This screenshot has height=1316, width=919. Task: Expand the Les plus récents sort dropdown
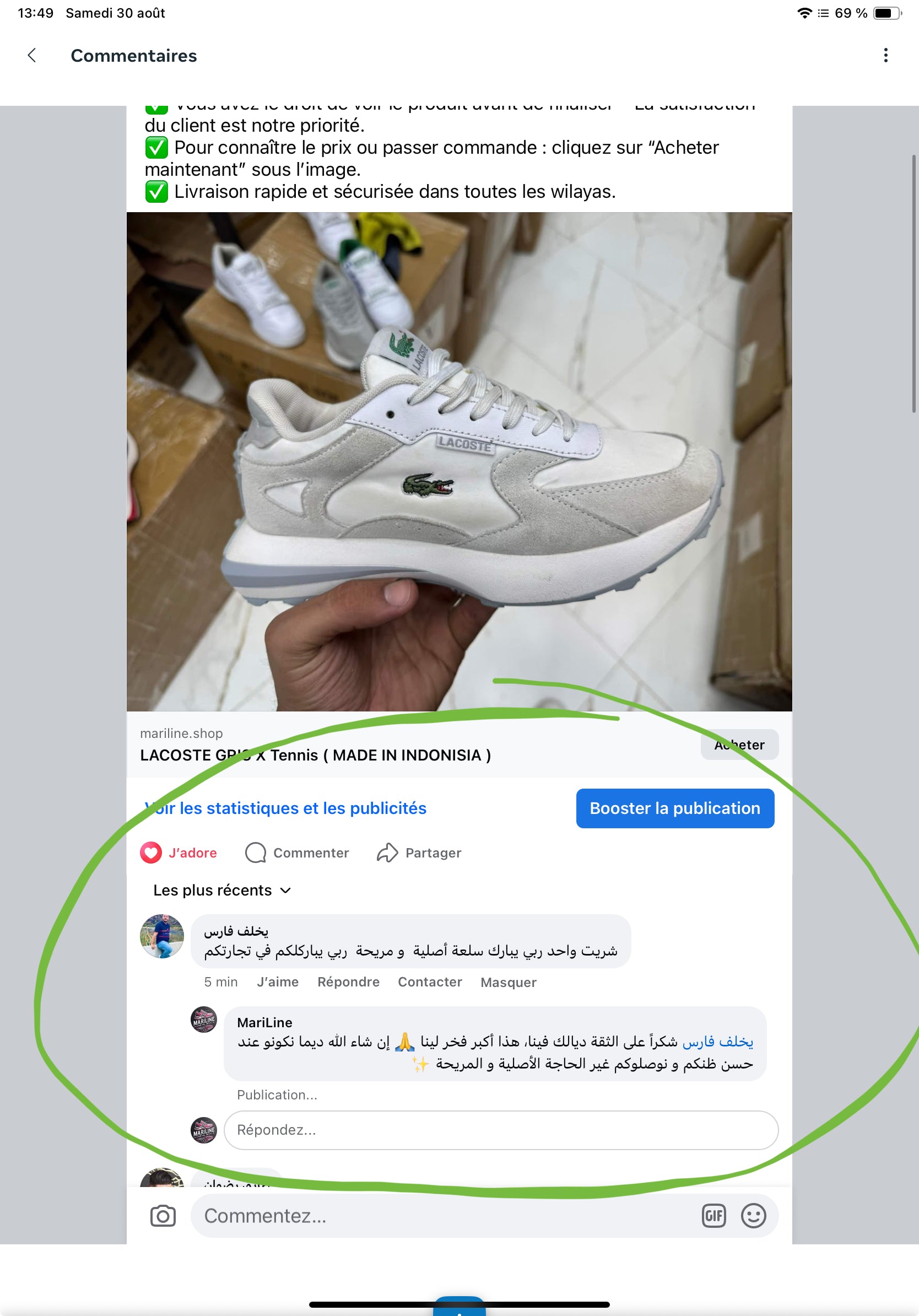coord(222,890)
